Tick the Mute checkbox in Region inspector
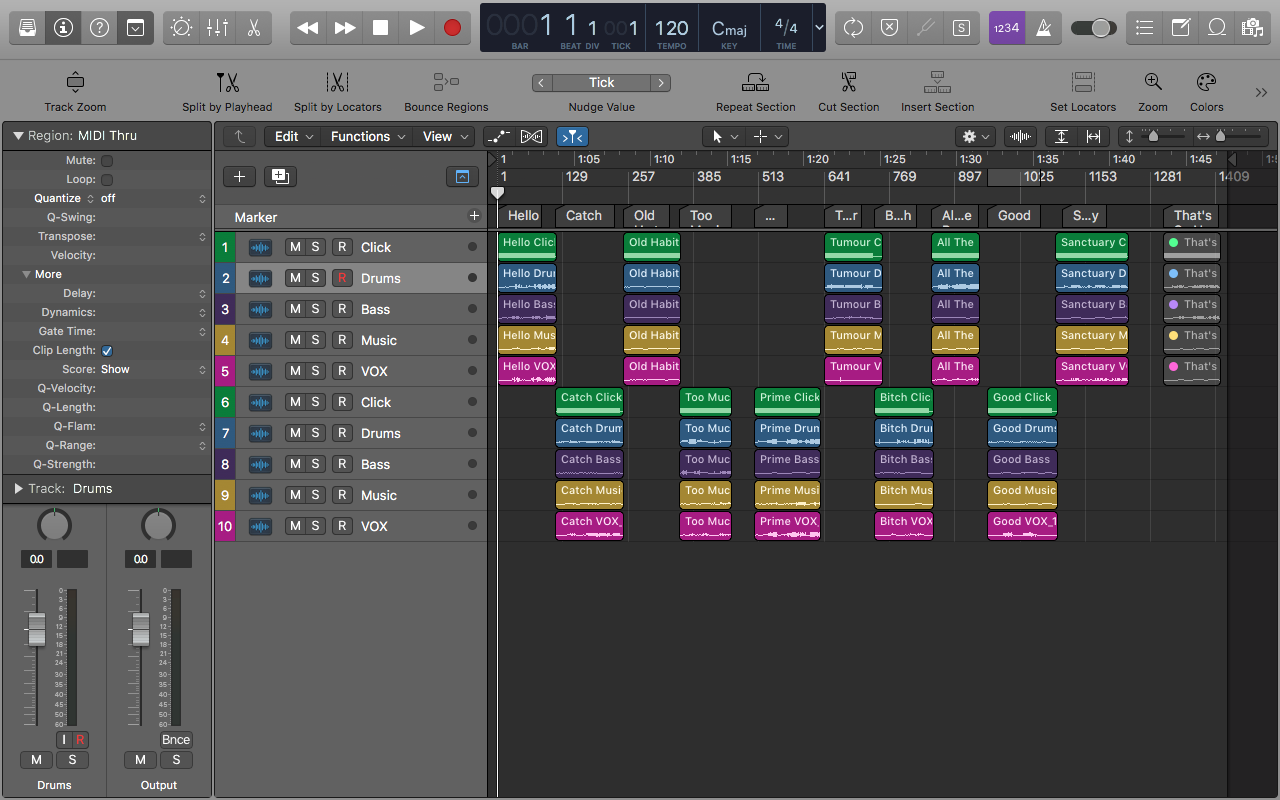 click(x=107, y=161)
